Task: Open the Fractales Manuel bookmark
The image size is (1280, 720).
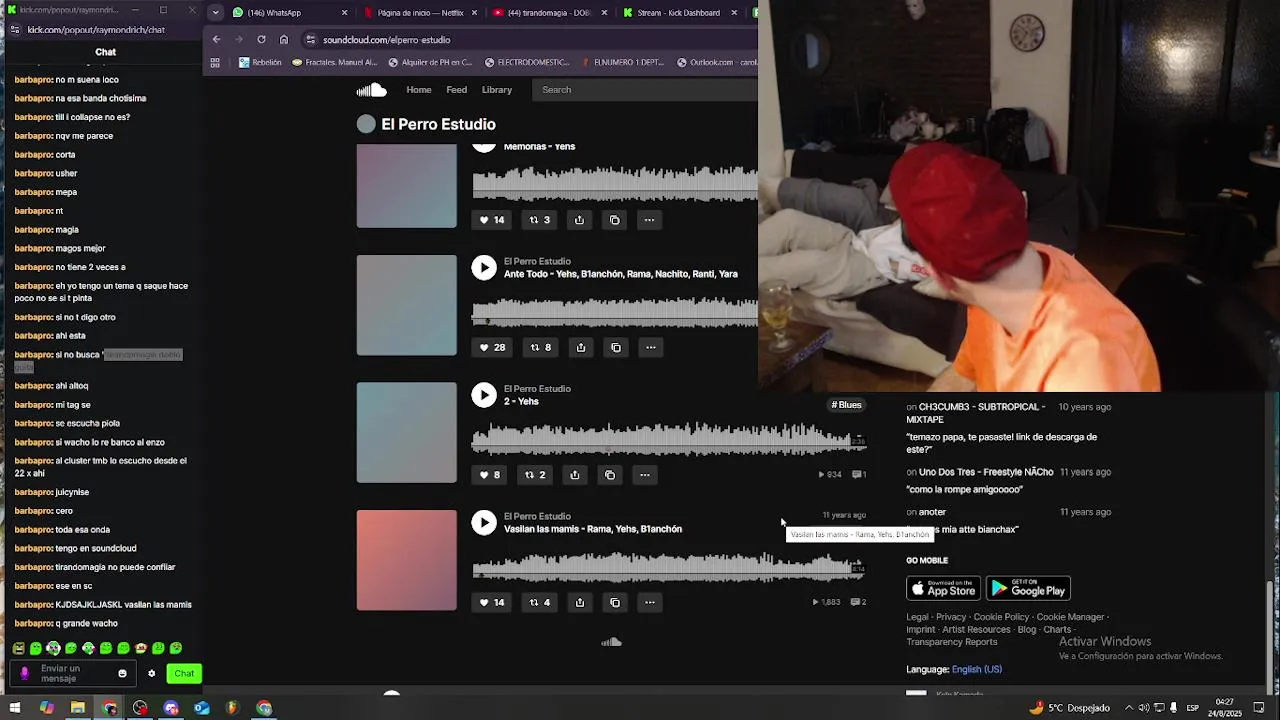Action: (x=335, y=62)
